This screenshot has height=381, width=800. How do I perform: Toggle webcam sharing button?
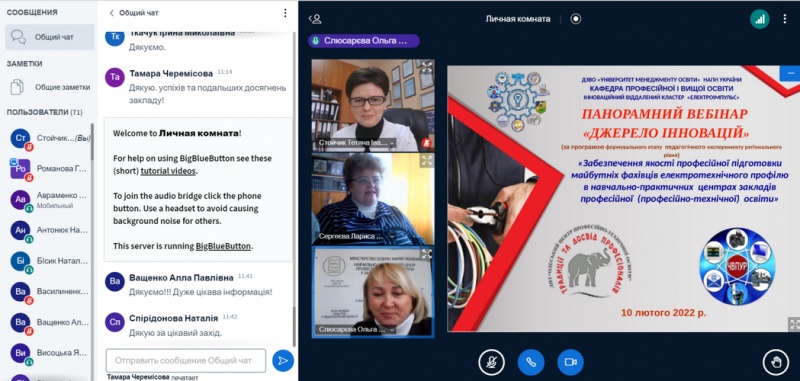coord(570,362)
